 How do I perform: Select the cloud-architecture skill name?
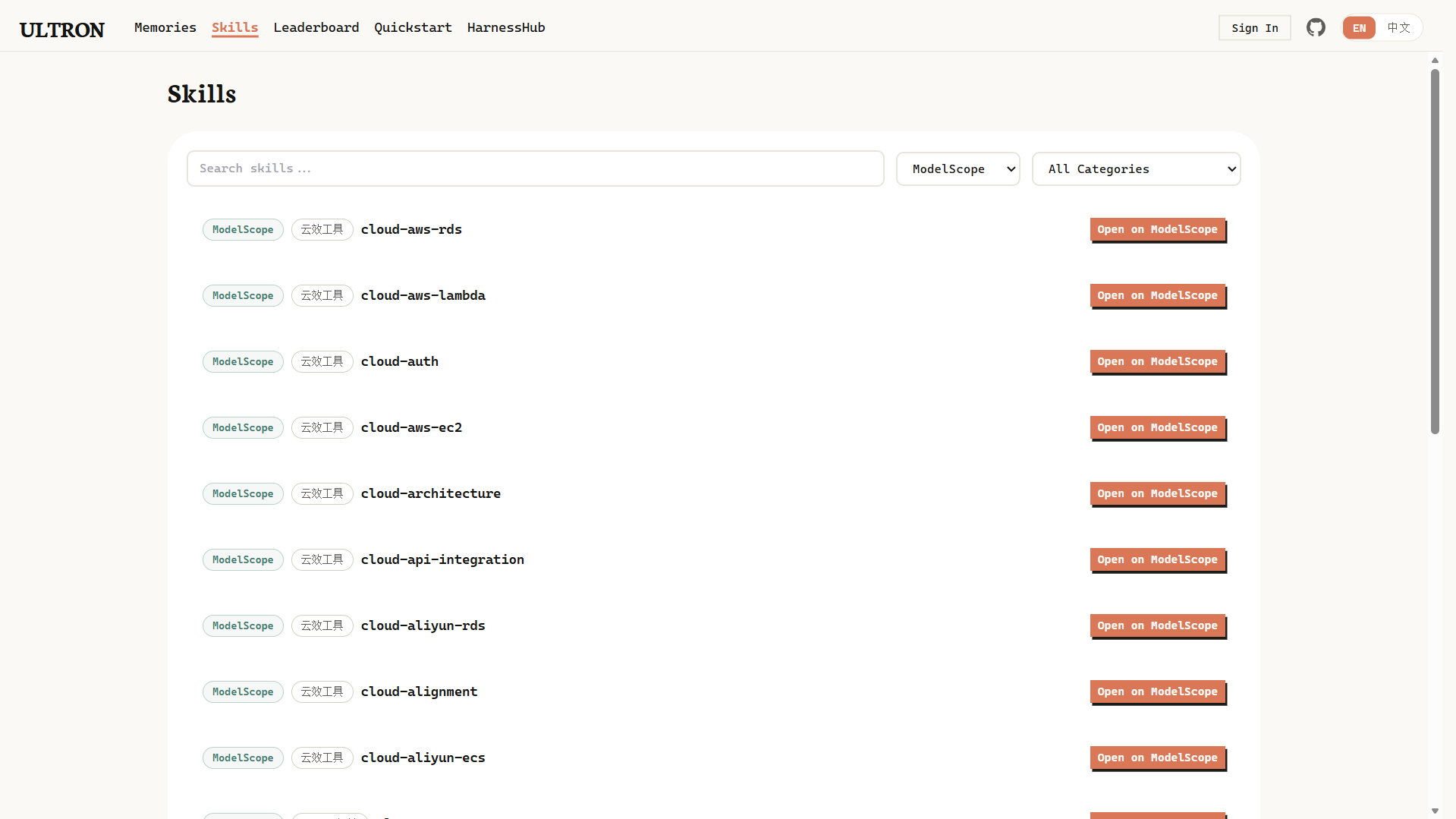click(x=431, y=493)
